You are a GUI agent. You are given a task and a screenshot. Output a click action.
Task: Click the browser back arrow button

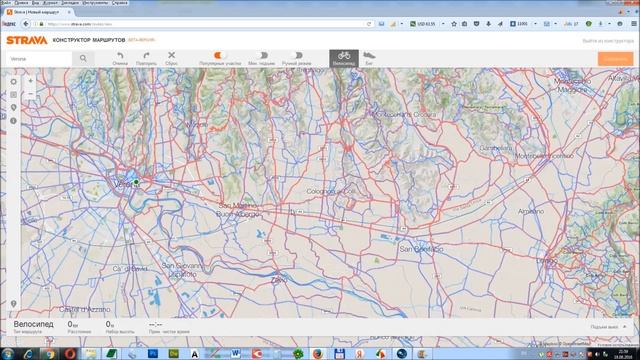coord(26,24)
